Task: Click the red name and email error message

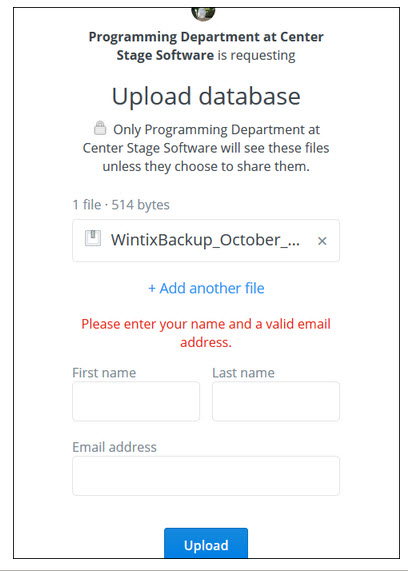Action: (206, 333)
